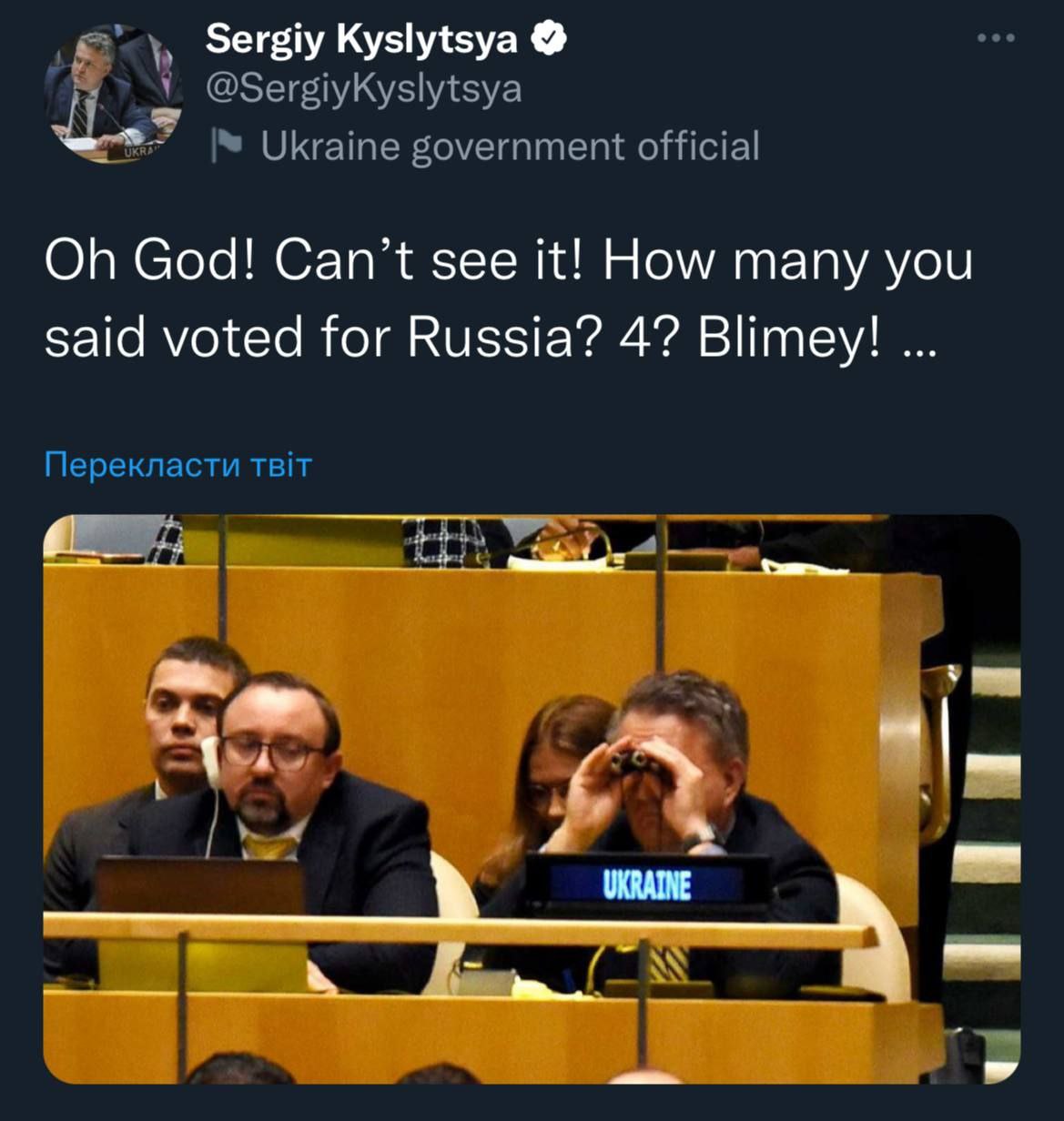Click the blue verified badge
The height and width of the screenshot is (1121, 1064).
(551, 38)
